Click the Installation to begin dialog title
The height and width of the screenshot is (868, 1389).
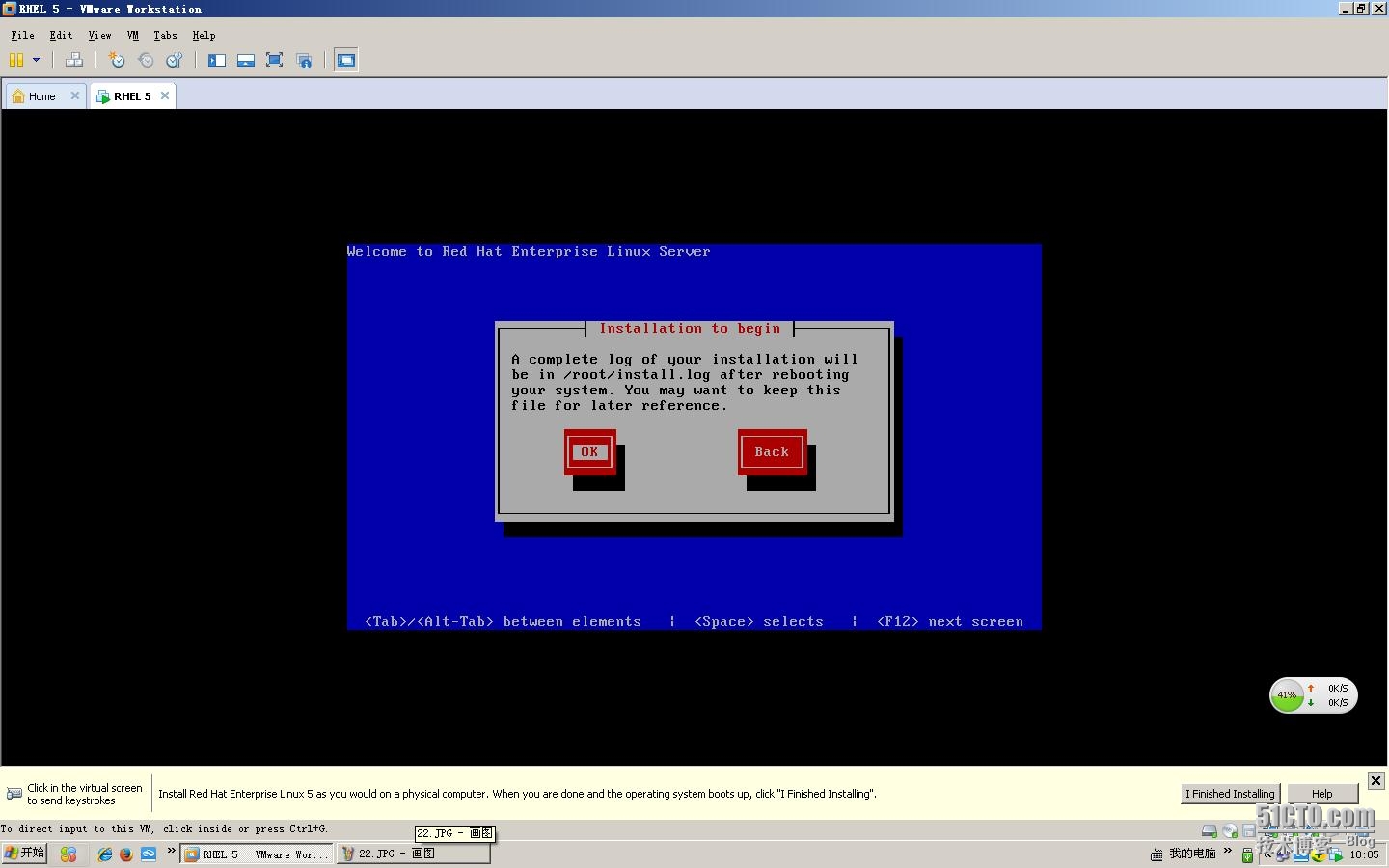pos(690,329)
